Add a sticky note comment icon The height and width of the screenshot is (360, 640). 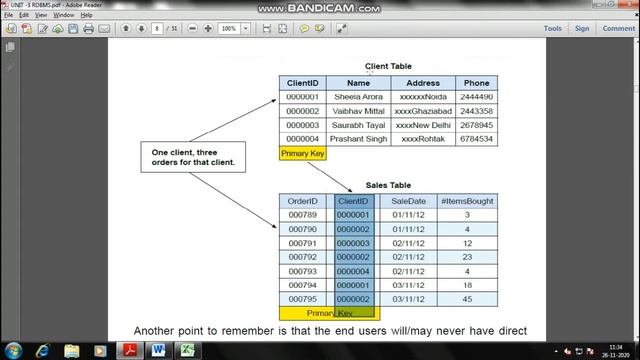304,29
